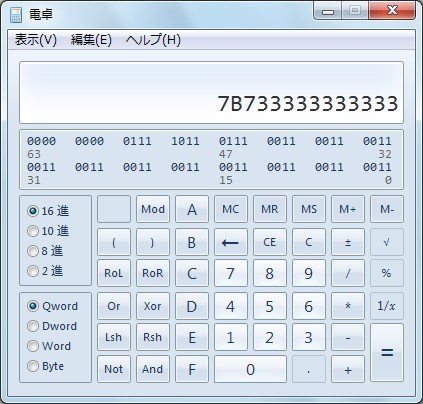Shift right with Rsh
Viewport: 423px width, 404px height.
pyautogui.click(x=153, y=337)
